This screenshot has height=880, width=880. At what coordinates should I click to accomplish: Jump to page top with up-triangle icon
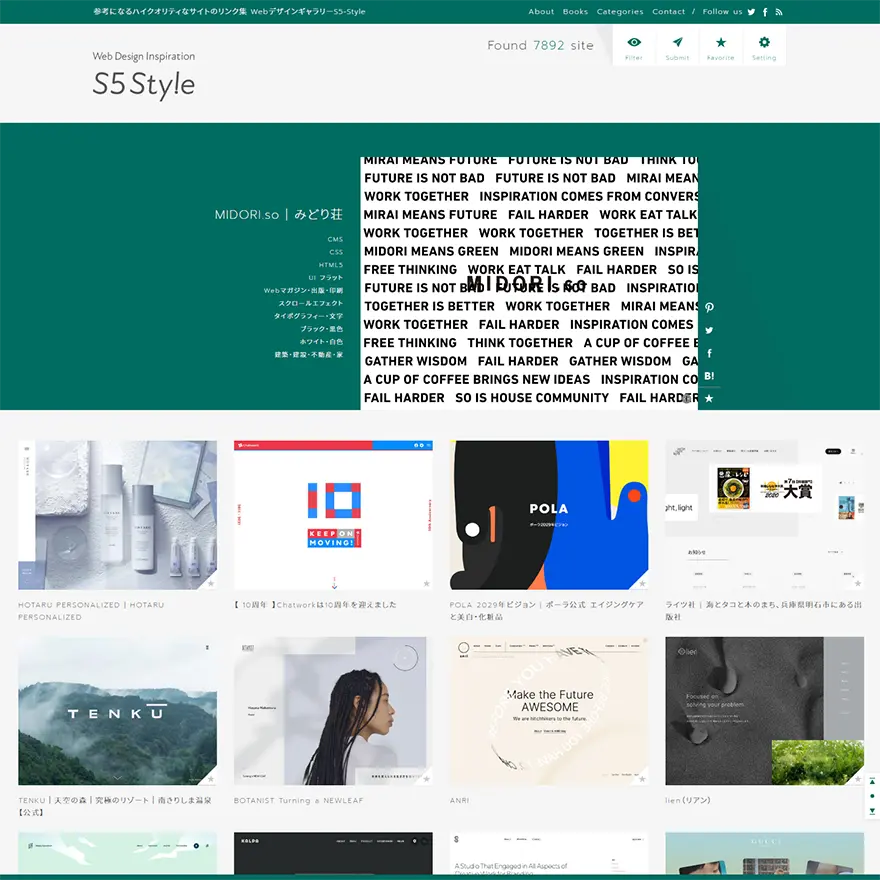872,781
